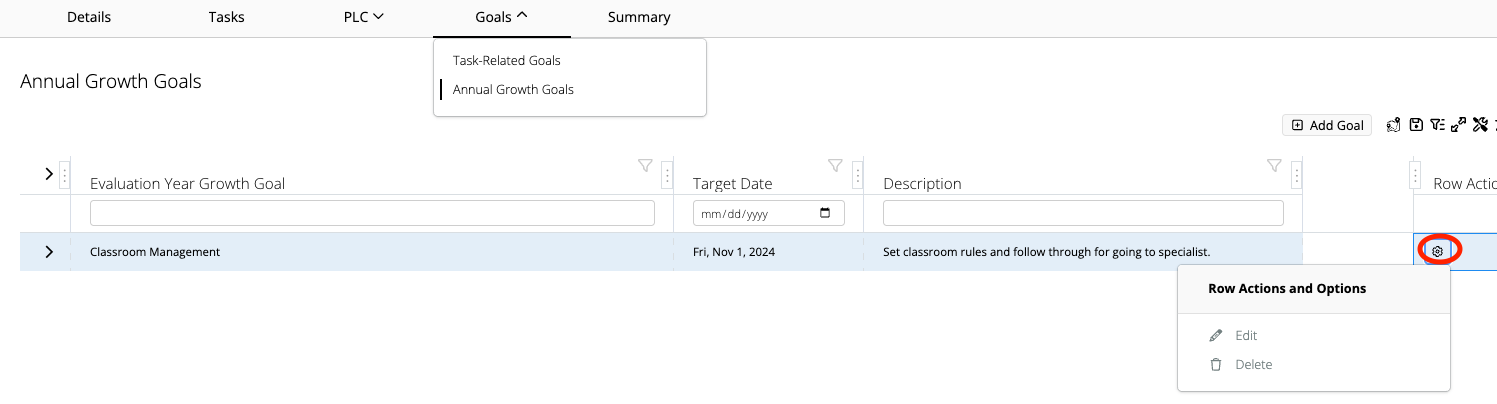Screen dimensions: 1497x404
Task: Click the icon left of the save icon
Action: (1393, 125)
